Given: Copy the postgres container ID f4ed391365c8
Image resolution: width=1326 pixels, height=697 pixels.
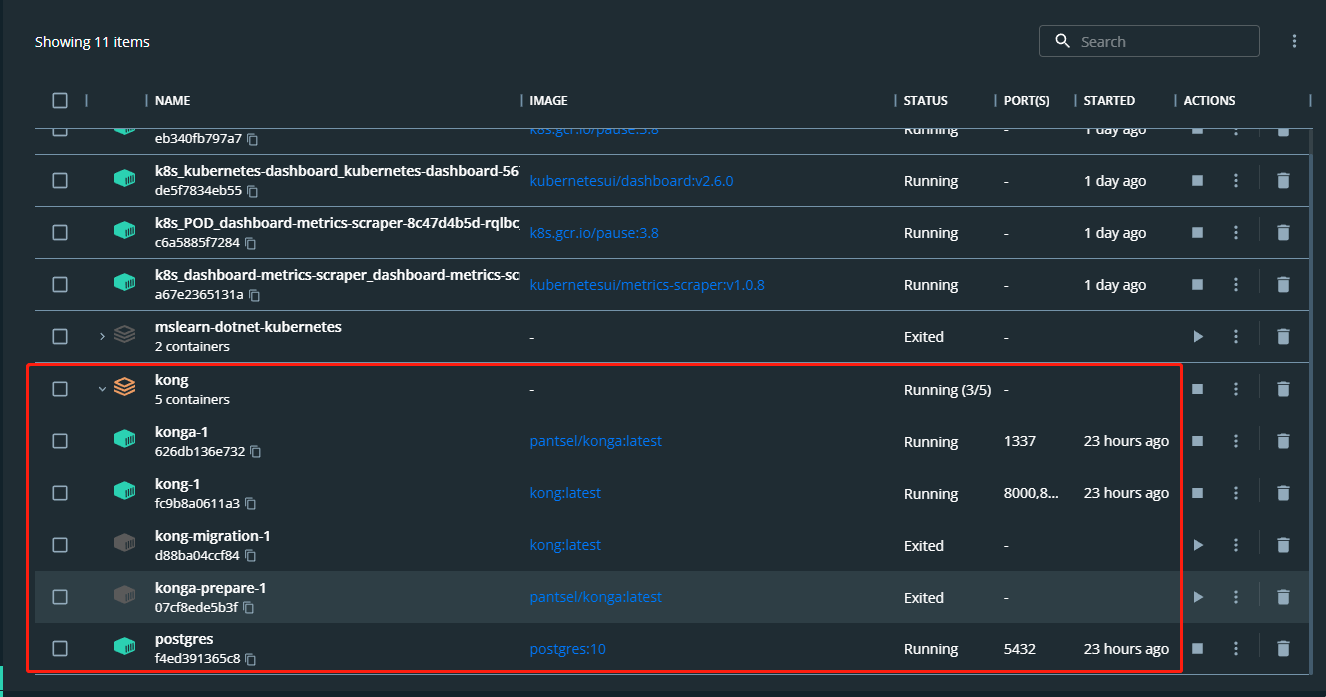Looking at the screenshot, I should [251, 660].
